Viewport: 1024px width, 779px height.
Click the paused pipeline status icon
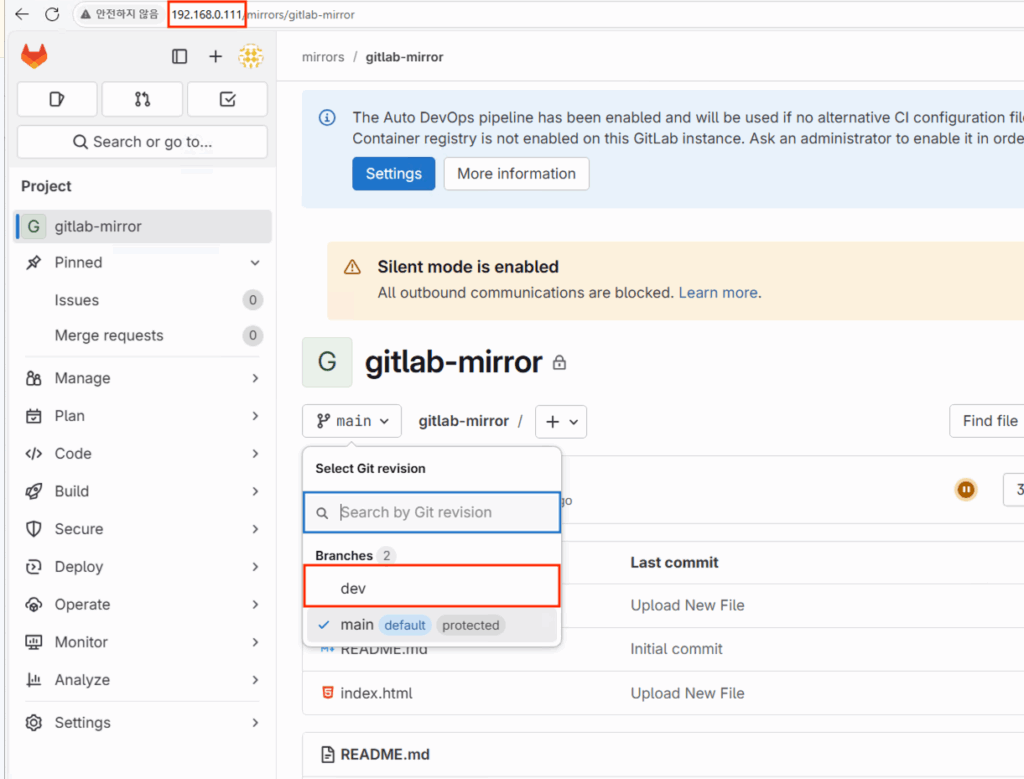point(966,489)
